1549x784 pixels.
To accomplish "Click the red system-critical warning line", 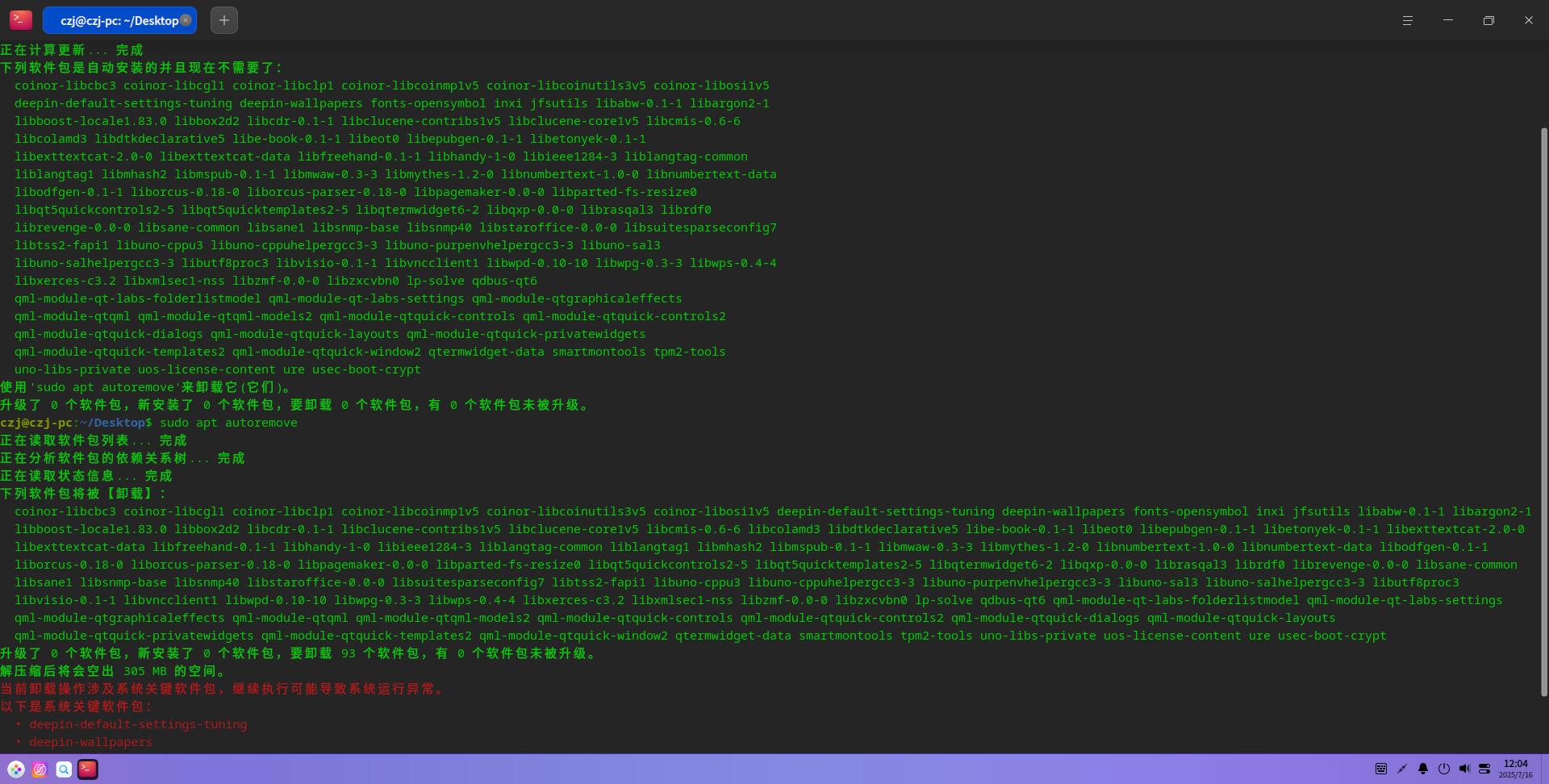I will click(x=222, y=689).
